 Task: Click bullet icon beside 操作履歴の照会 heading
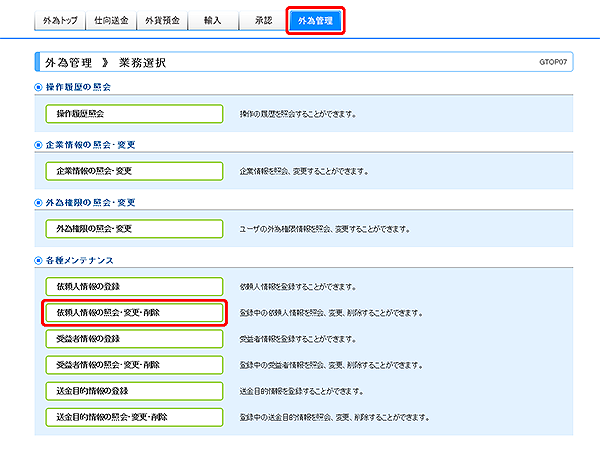pyautogui.click(x=39, y=87)
